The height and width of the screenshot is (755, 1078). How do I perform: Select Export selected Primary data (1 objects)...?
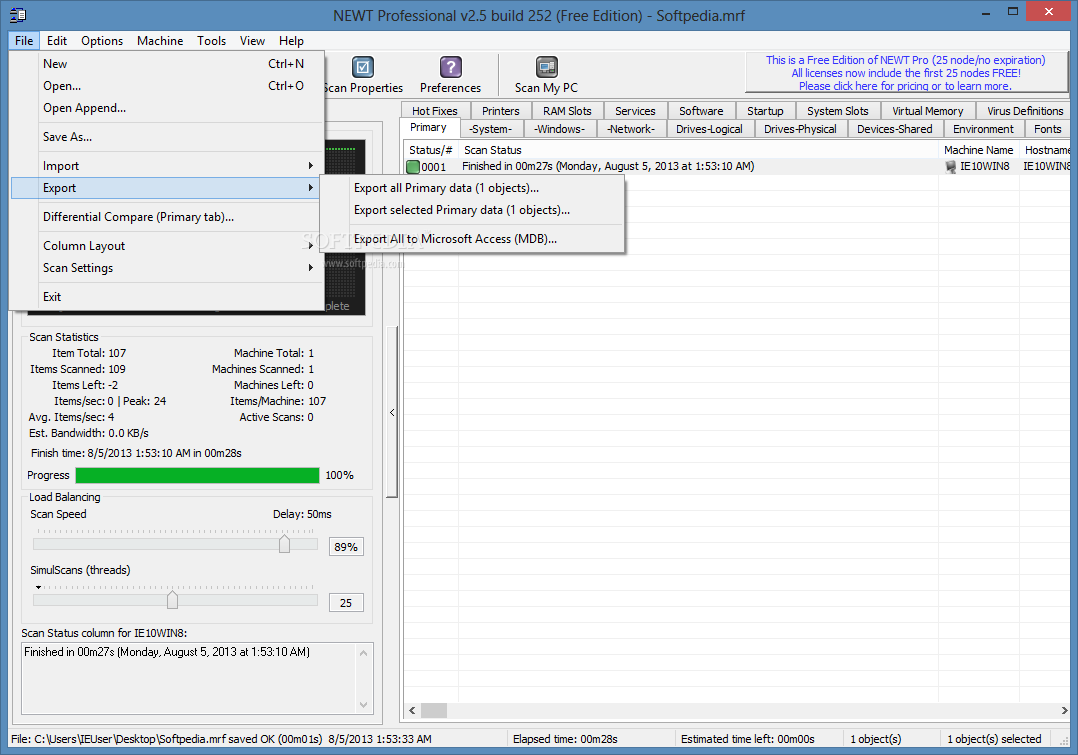(x=472, y=210)
